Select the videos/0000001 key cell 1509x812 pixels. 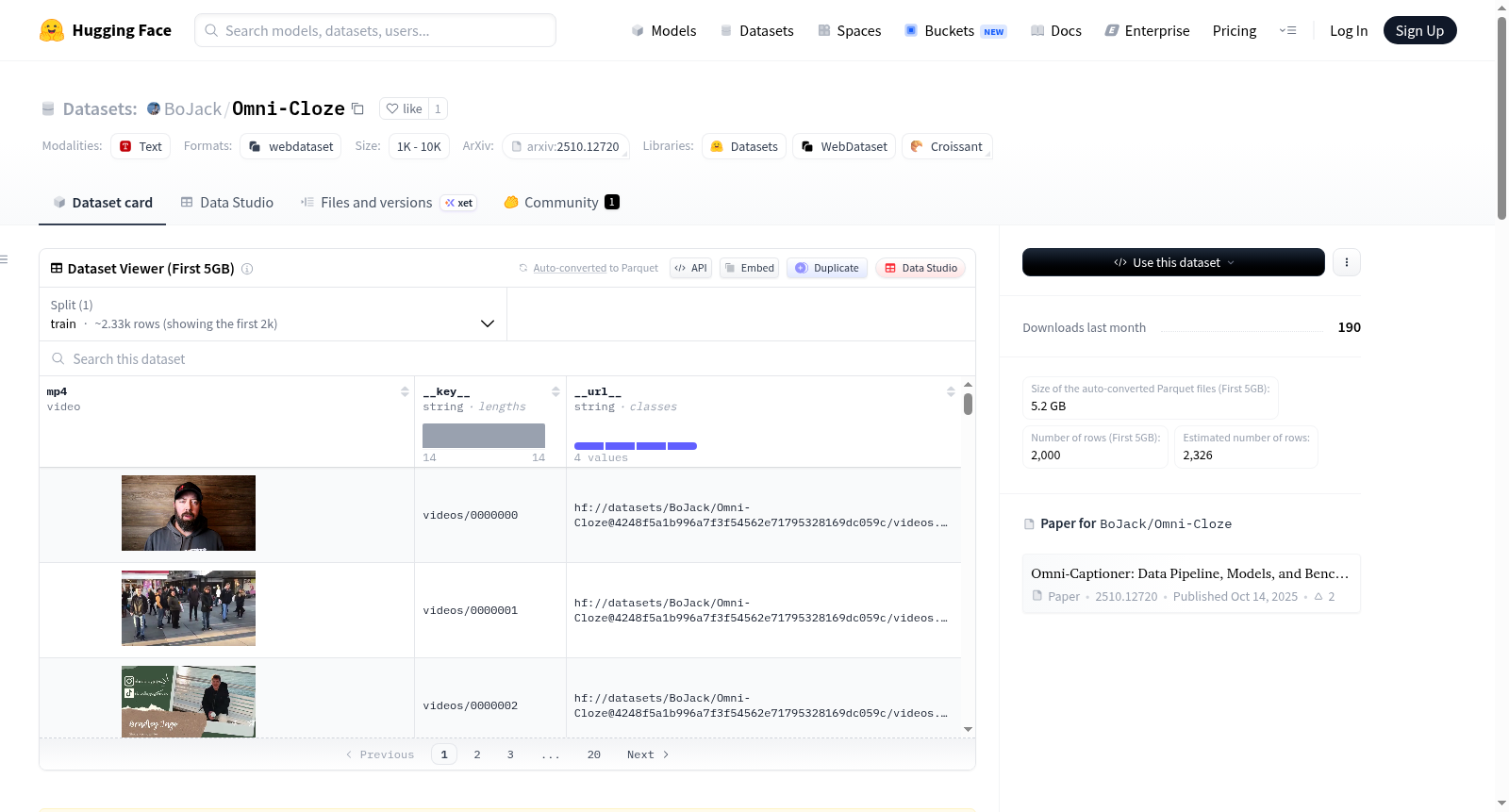click(x=490, y=610)
